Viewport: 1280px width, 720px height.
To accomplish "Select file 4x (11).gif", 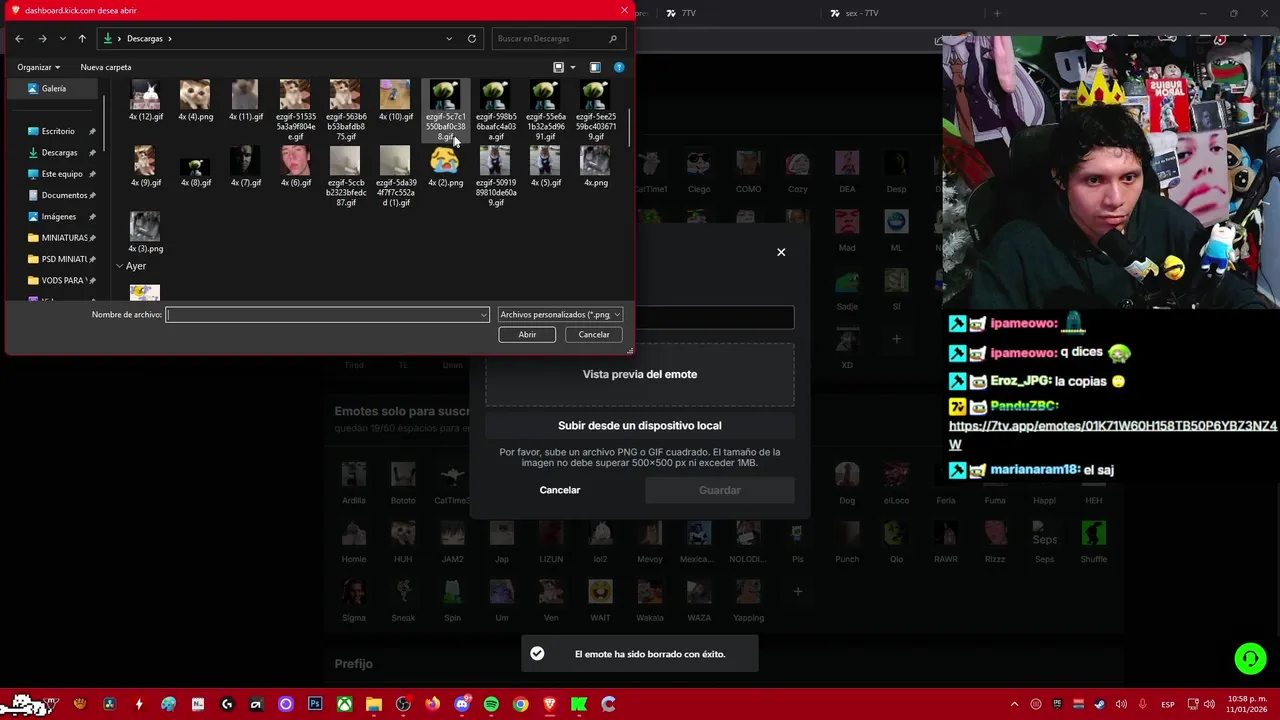I will [245, 101].
